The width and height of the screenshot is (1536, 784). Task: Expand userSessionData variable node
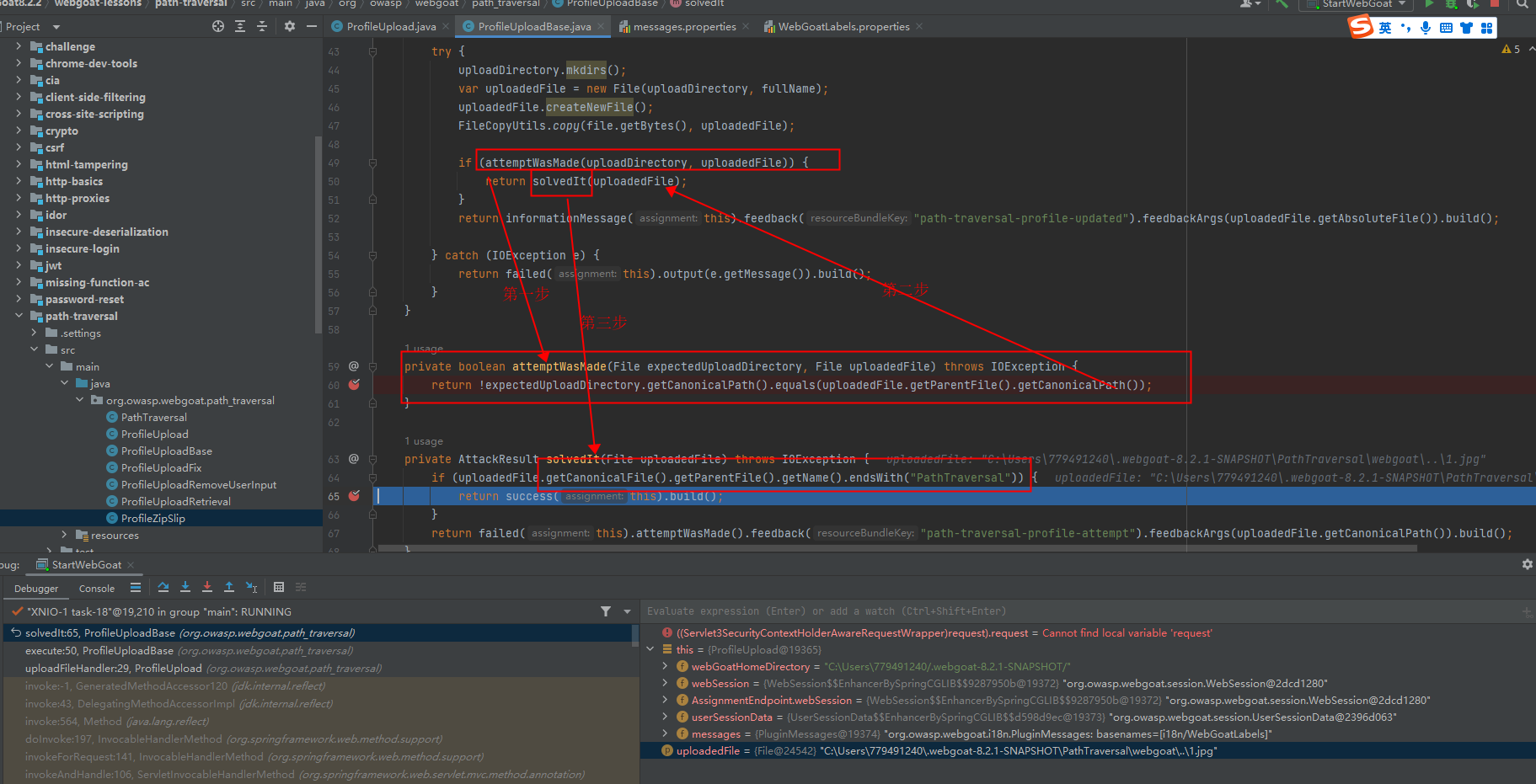coord(665,717)
